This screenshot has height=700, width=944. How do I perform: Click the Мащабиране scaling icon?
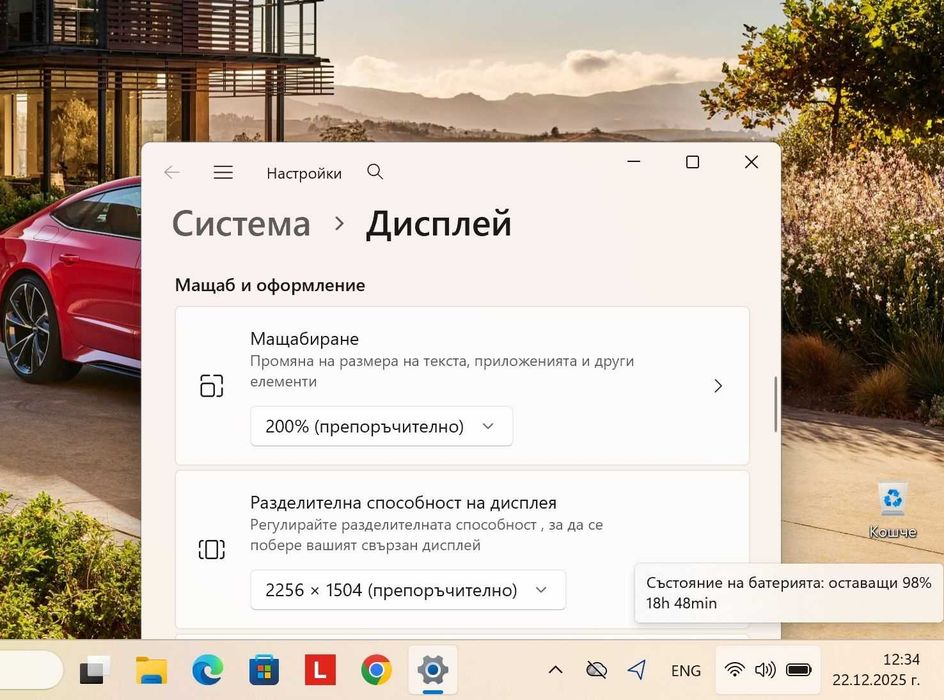pos(211,386)
